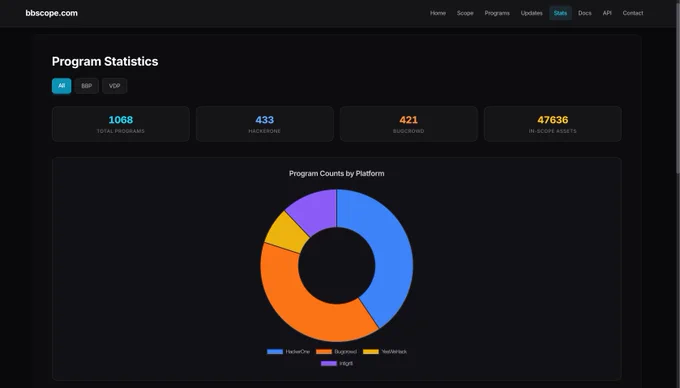Toggle Bugcrowd legend swatch
This screenshot has height=388, width=680.
324,352
